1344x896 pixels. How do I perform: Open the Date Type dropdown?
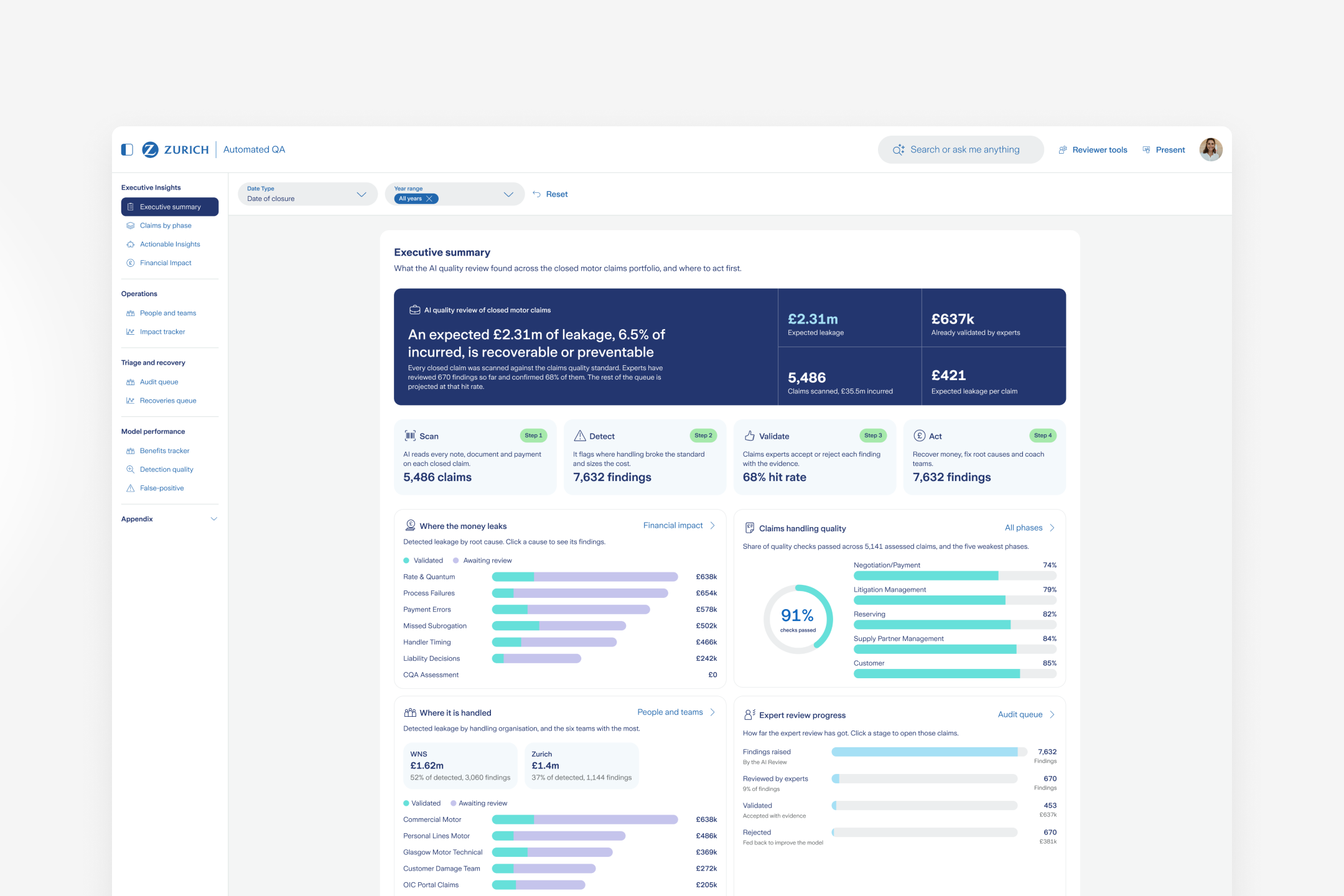[307, 194]
